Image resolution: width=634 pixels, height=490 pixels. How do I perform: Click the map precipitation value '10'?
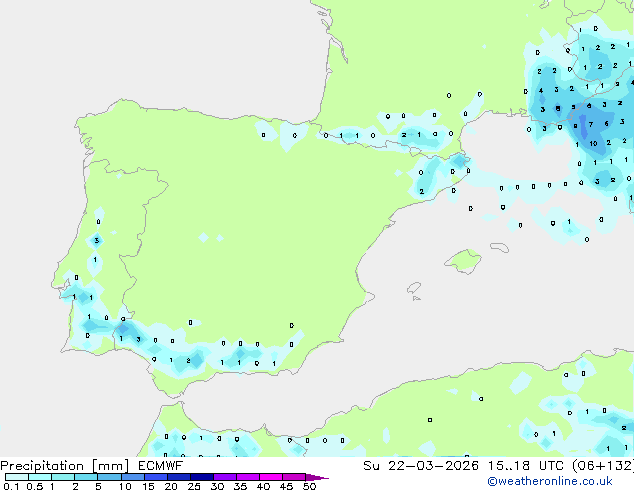pos(593,144)
